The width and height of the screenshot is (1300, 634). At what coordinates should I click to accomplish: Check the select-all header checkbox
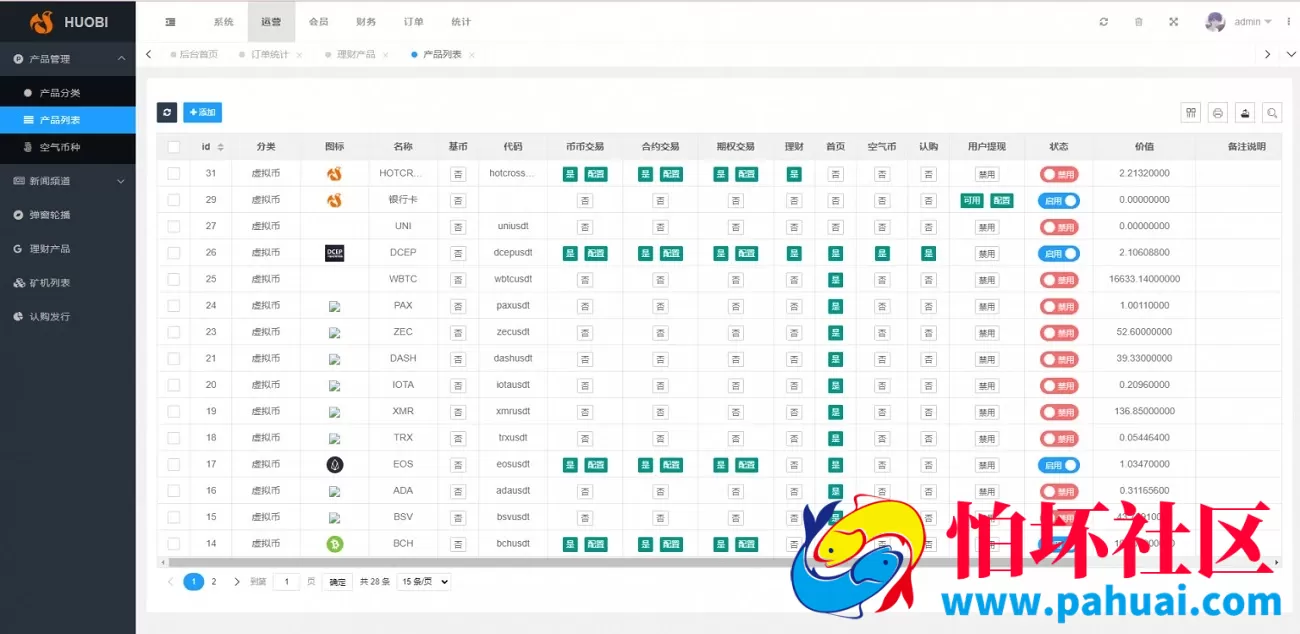click(x=174, y=147)
